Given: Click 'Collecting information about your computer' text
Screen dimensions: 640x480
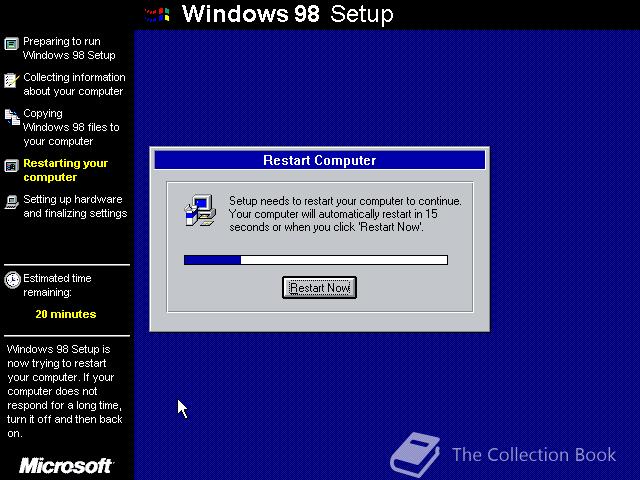Looking at the screenshot, I should [x=74, y=84].
